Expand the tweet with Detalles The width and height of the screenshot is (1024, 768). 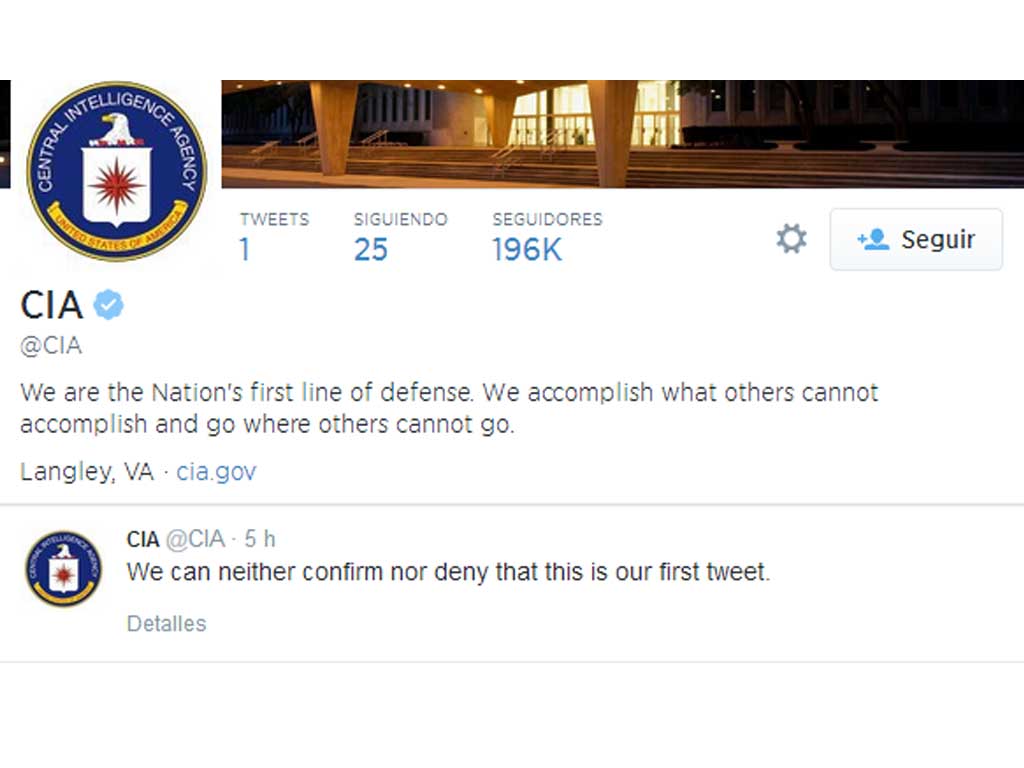point(166,624)
